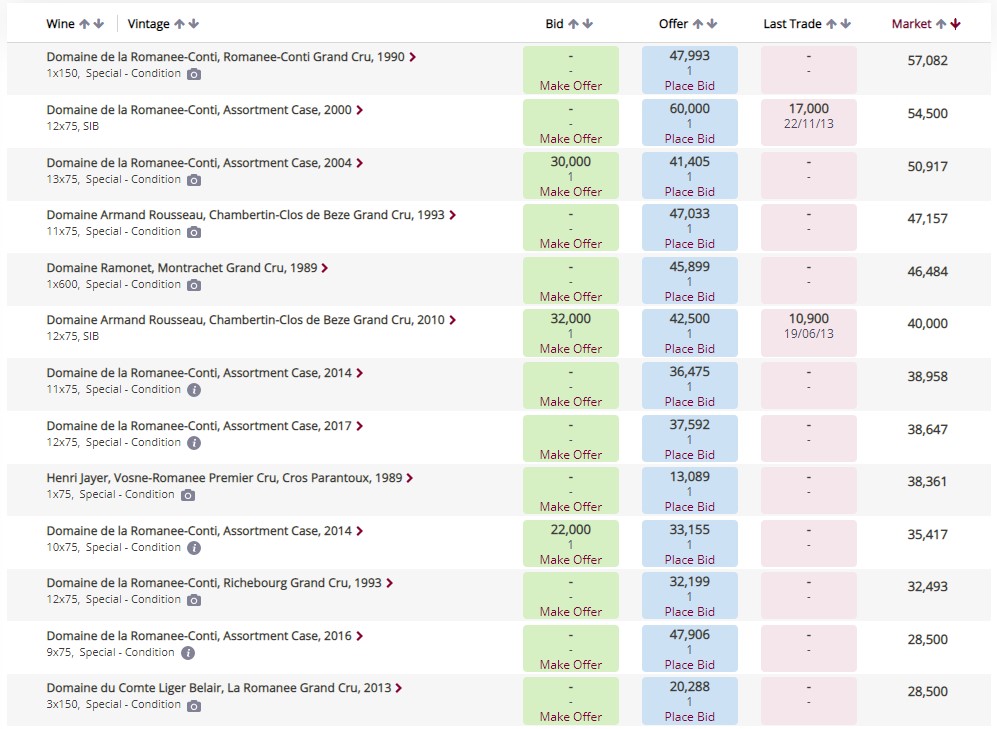Open Domaine de la Romanee-Conti Assortment Case 2017 link

(199, 426)
